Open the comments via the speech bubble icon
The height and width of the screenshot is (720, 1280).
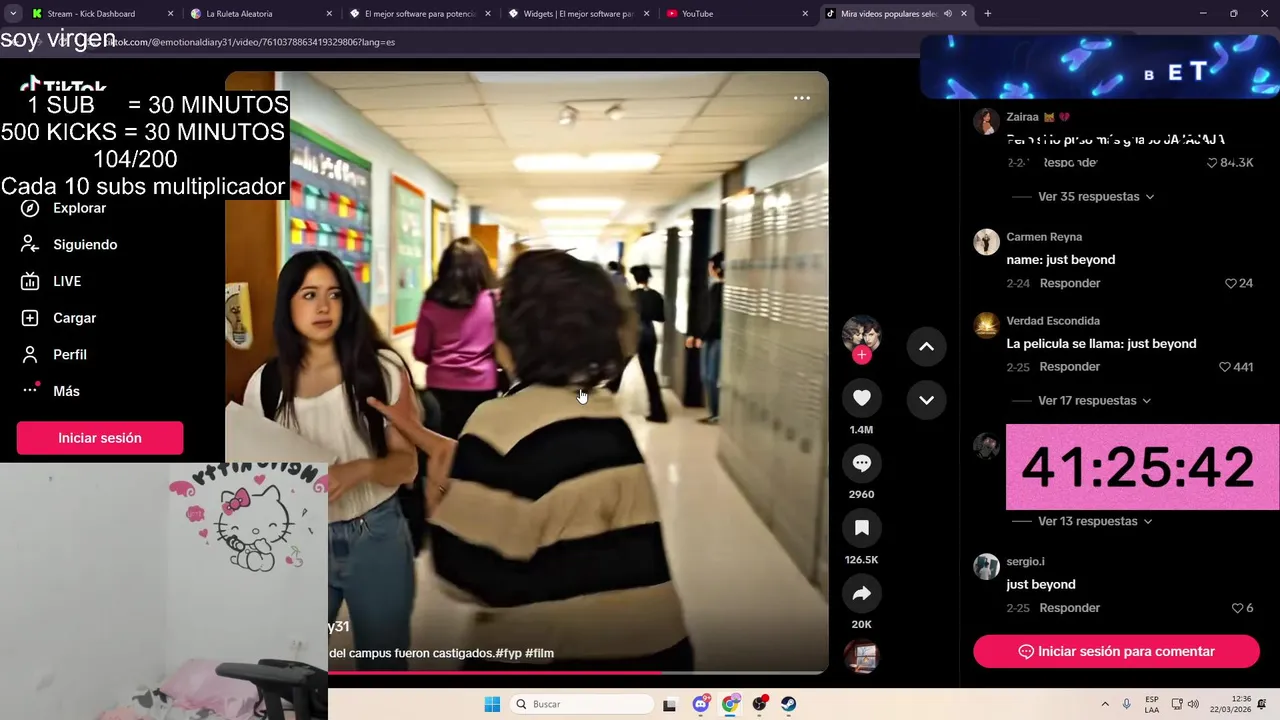click(861, 463)
